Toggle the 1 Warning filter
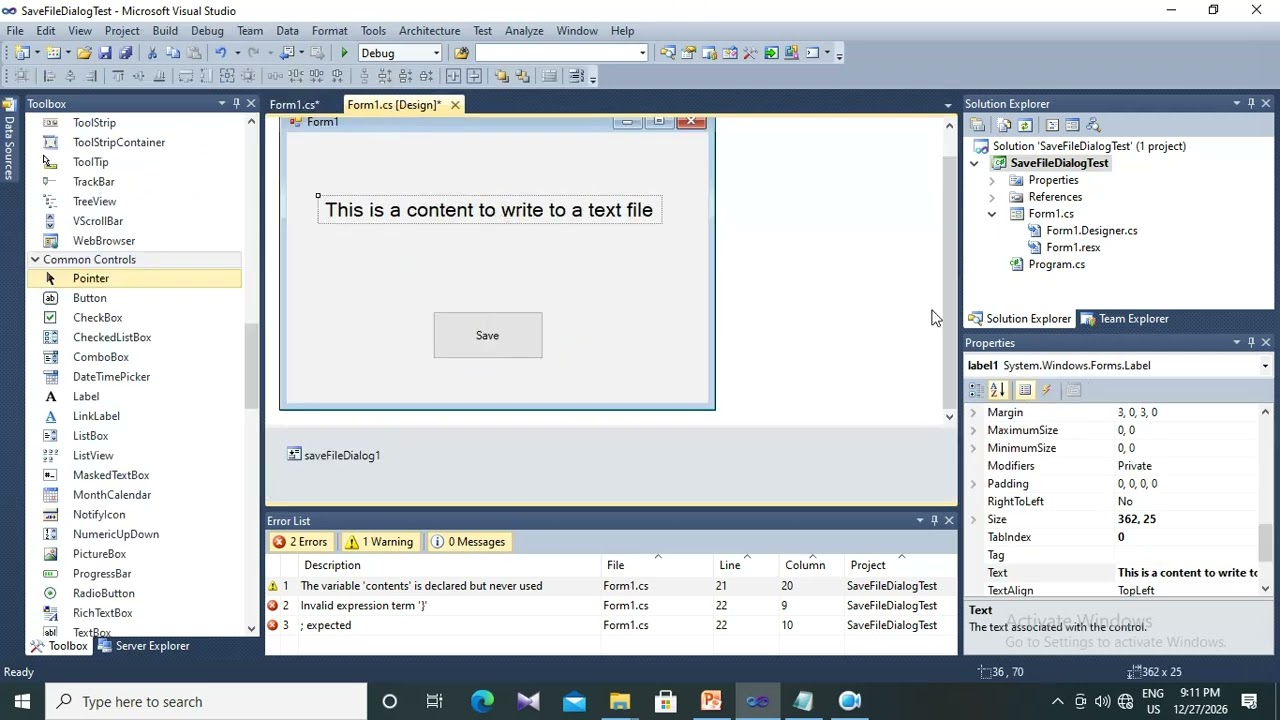 [379, 542]
